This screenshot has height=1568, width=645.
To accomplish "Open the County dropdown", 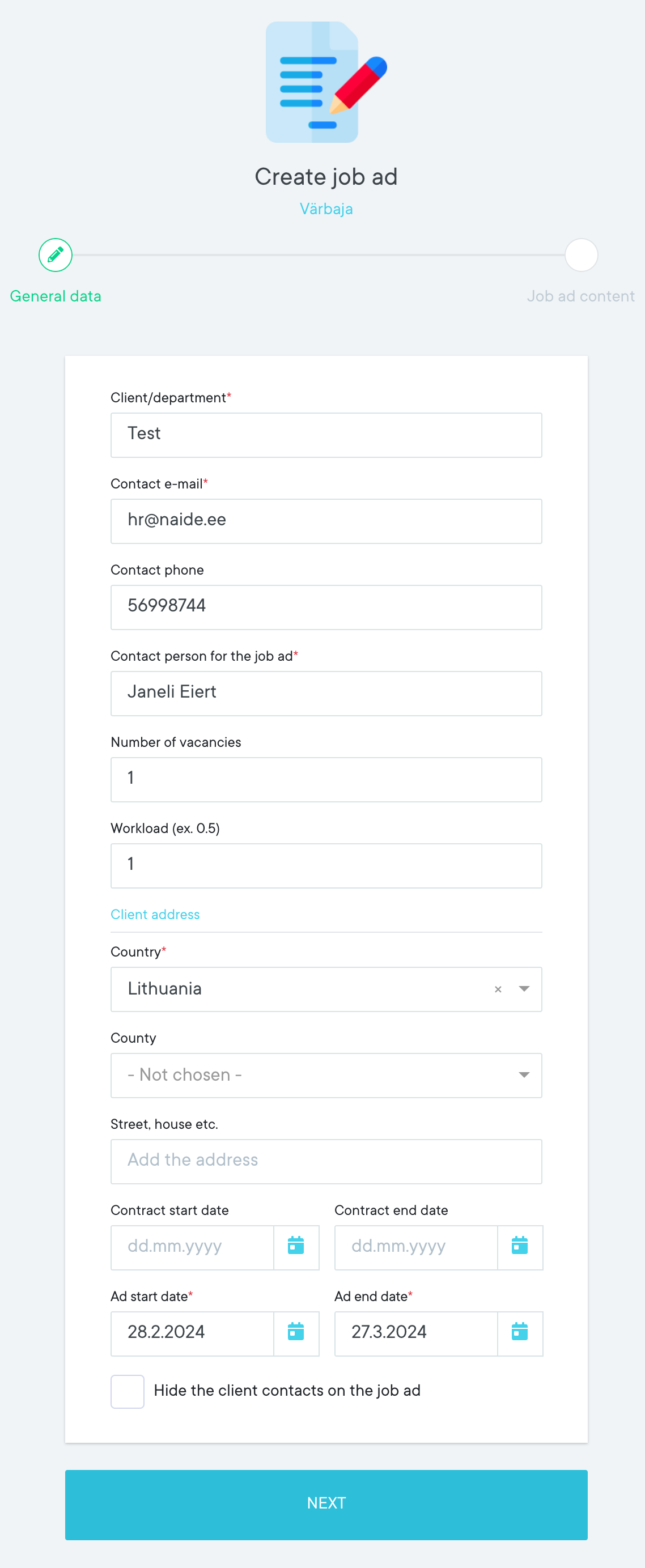I will (326, 1075).
